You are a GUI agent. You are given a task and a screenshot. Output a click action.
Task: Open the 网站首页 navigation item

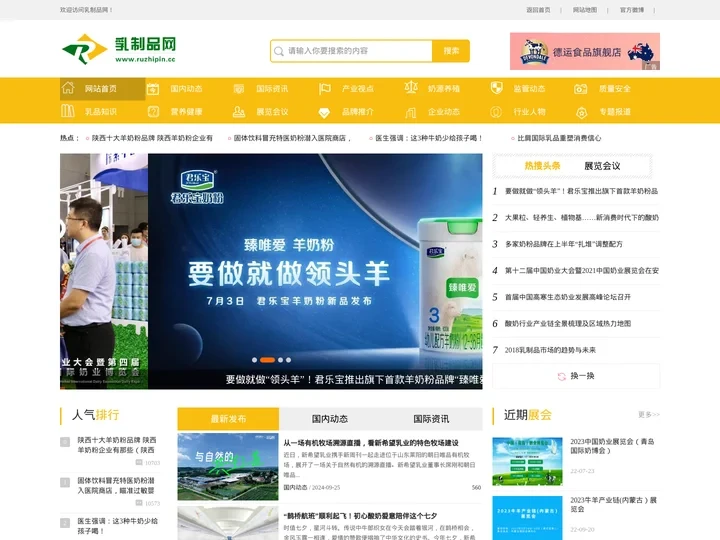(x=102, y=89)
